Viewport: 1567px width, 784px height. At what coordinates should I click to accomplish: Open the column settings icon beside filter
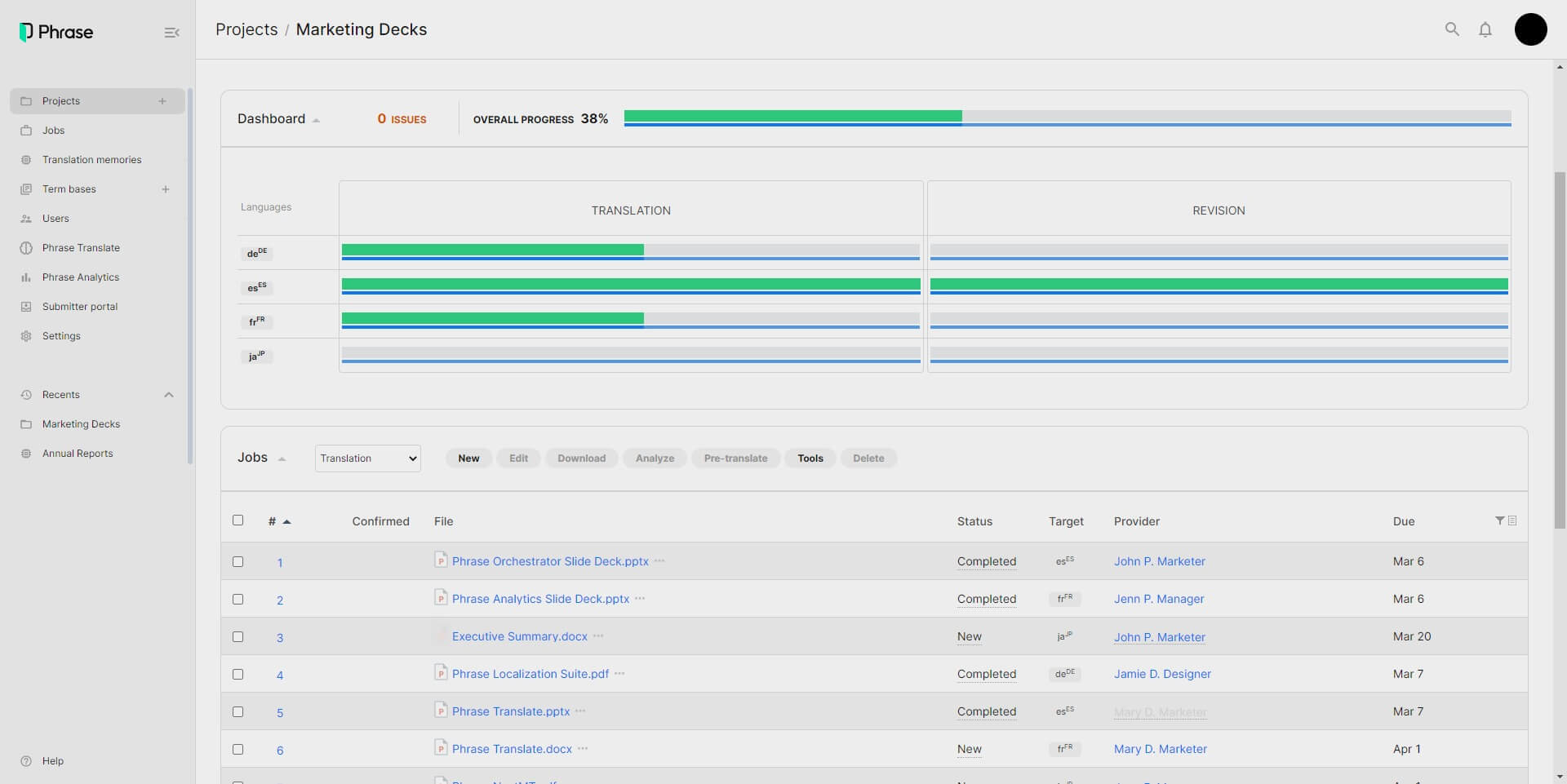1512,520
